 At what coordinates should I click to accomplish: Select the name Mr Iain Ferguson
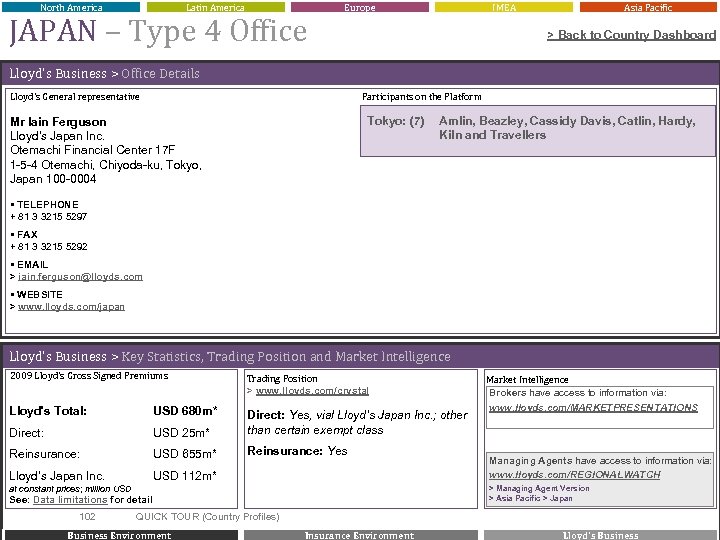tap(58, 122)
